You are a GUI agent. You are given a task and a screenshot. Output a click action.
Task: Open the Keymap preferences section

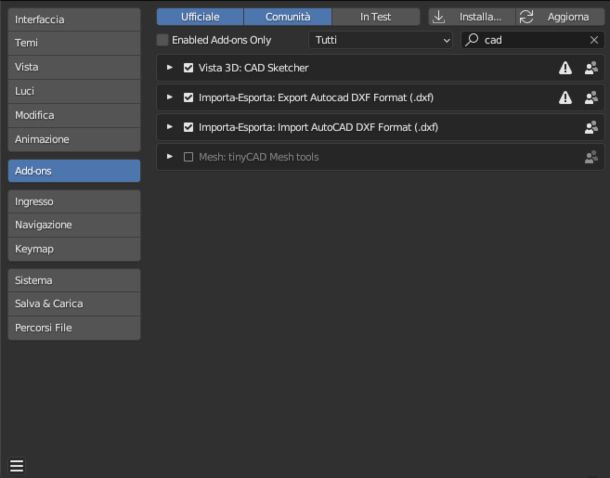point(74,248)
